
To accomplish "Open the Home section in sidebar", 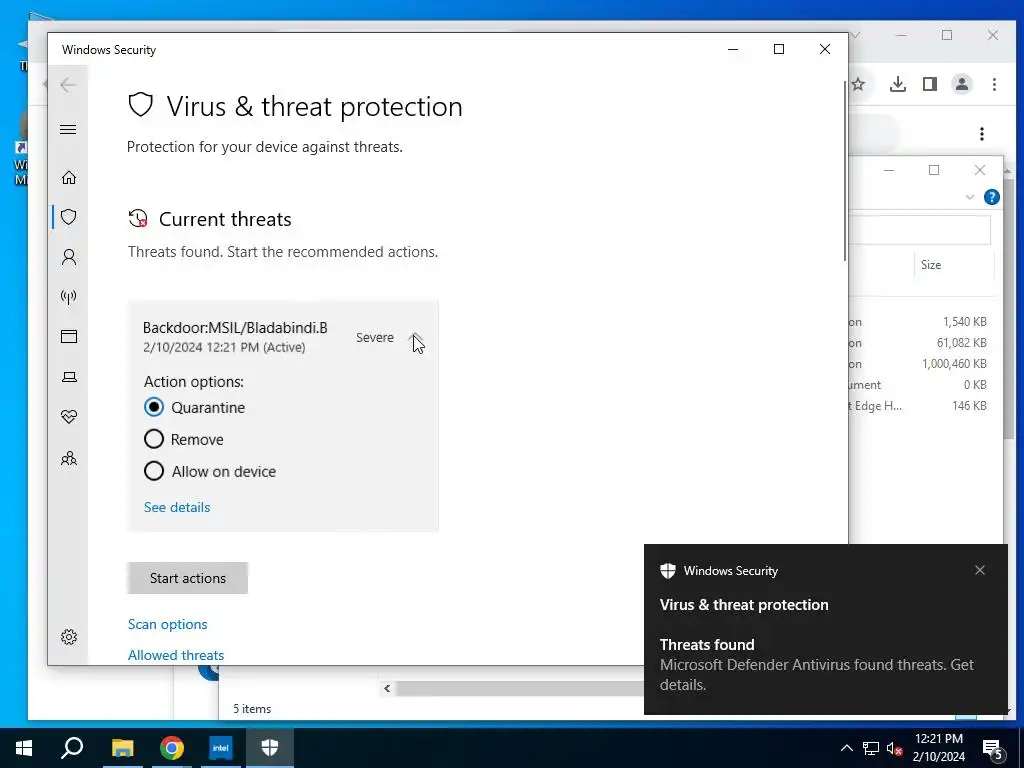I will (x=69, y=178).
